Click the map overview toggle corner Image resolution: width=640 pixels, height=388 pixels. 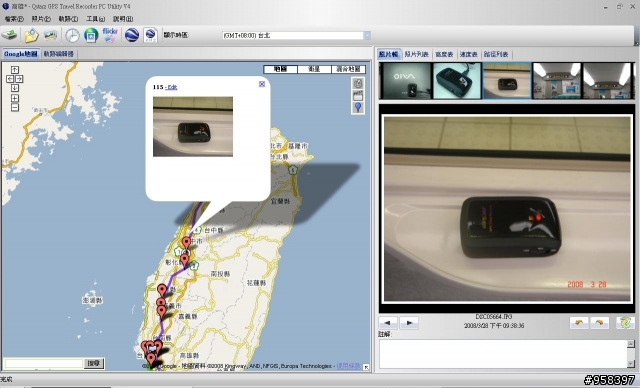tap(366, 367)
